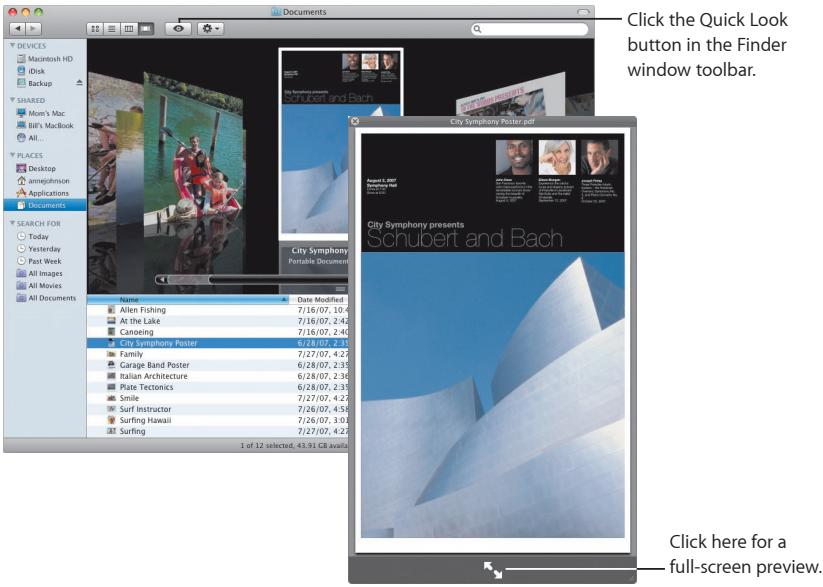Image resolution: width=823 pixels, height=587 pixels.
Task: Eject the Backup drive
Action: [x=79, y=83]
